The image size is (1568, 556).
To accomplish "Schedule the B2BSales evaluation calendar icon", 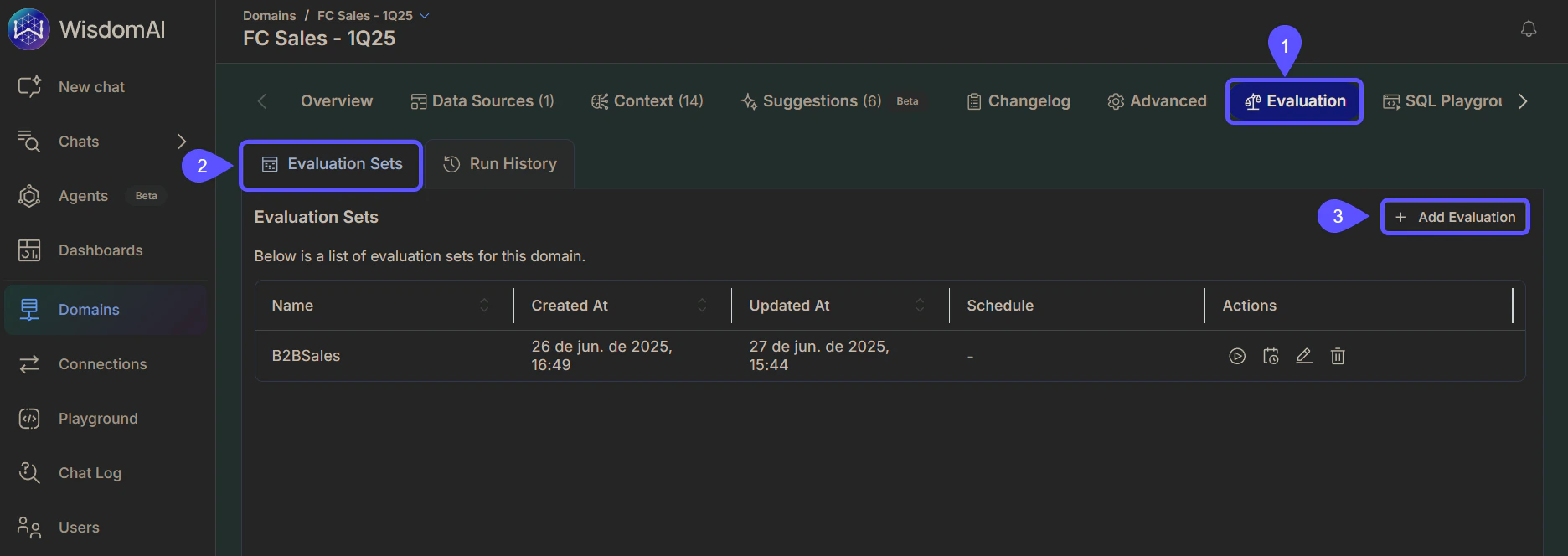I will 1271,356.
